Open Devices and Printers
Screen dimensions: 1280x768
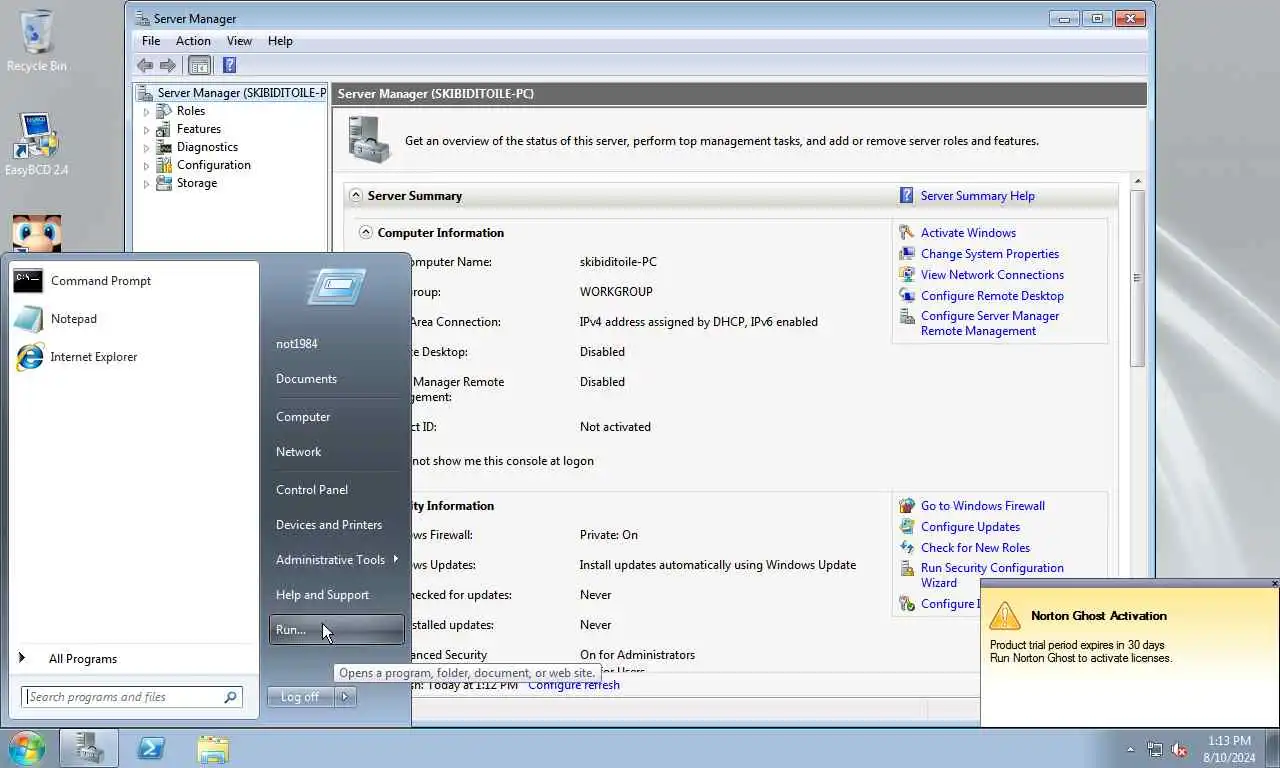pos(337,525)
